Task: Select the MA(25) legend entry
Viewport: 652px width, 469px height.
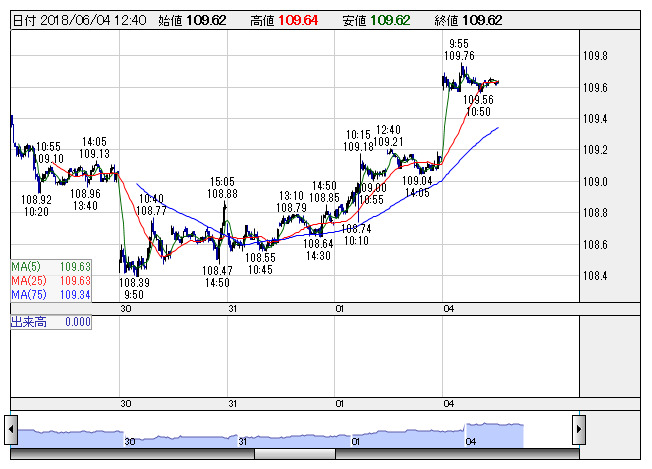Action: click(x=51, y=281)
